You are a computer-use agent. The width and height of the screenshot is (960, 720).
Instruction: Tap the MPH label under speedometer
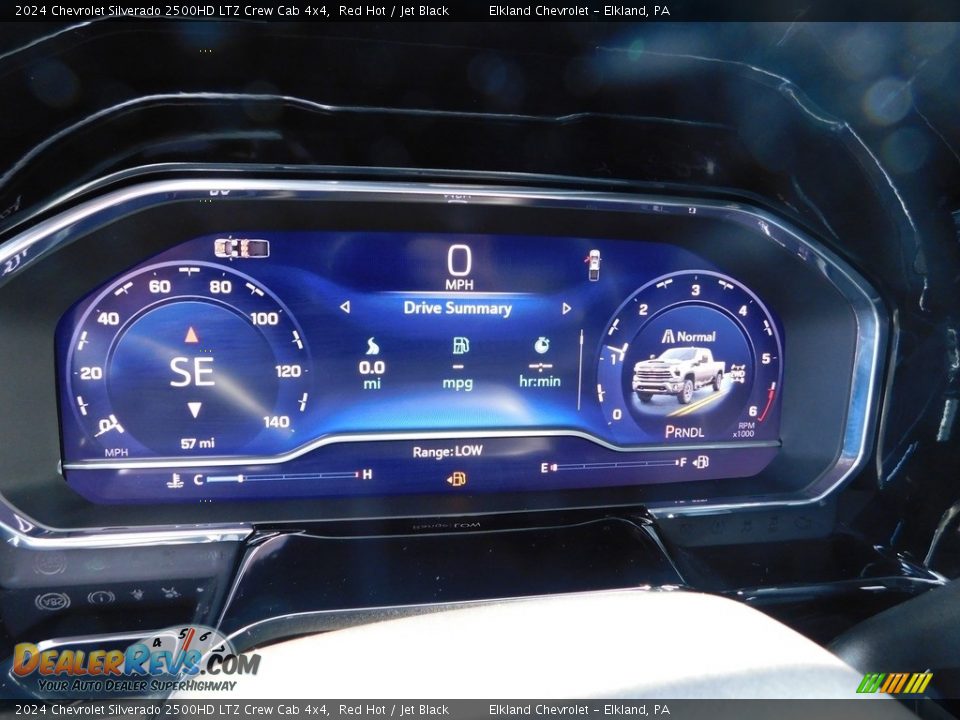pos(116,452)
